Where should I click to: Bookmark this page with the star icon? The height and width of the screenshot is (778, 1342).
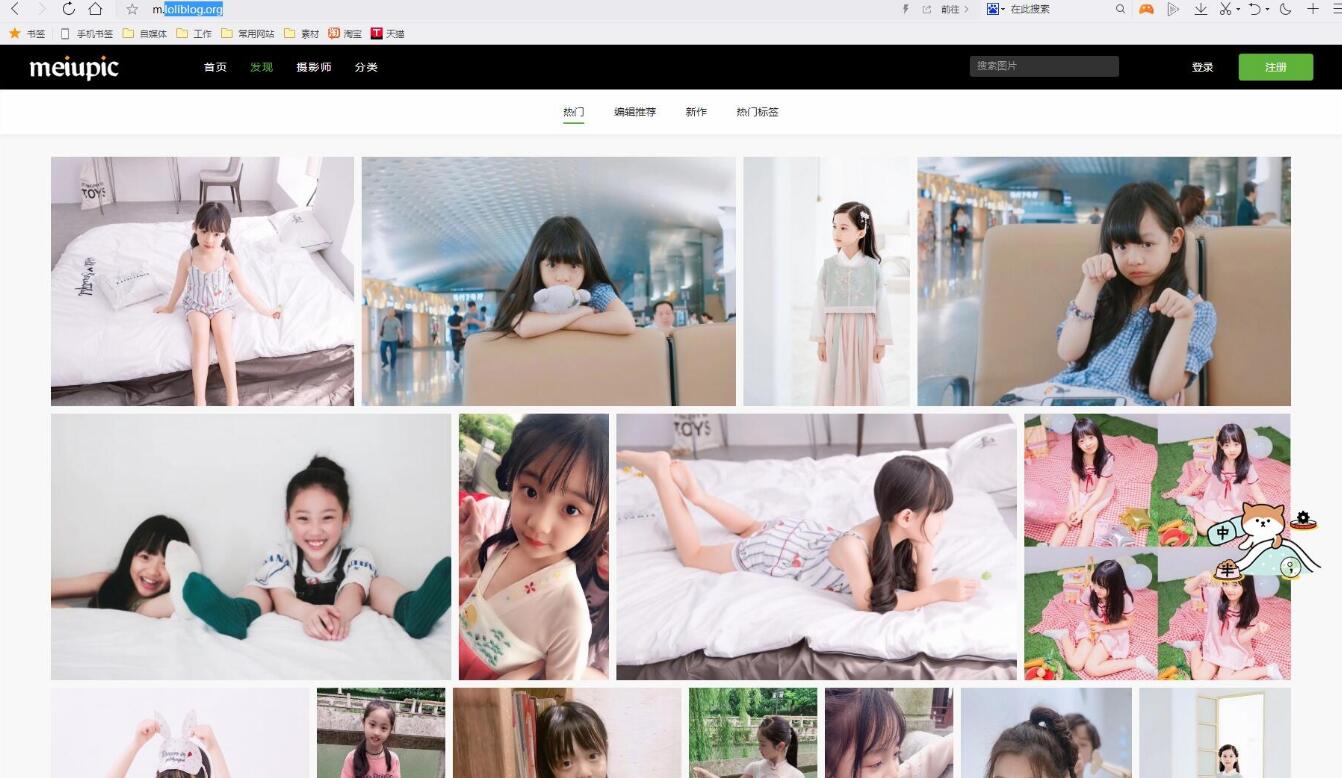[x=132, y=9]
